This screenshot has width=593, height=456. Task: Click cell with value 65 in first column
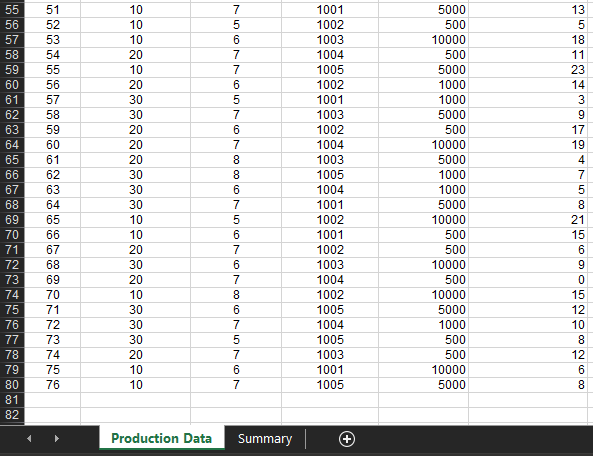[x=53, y=220]
